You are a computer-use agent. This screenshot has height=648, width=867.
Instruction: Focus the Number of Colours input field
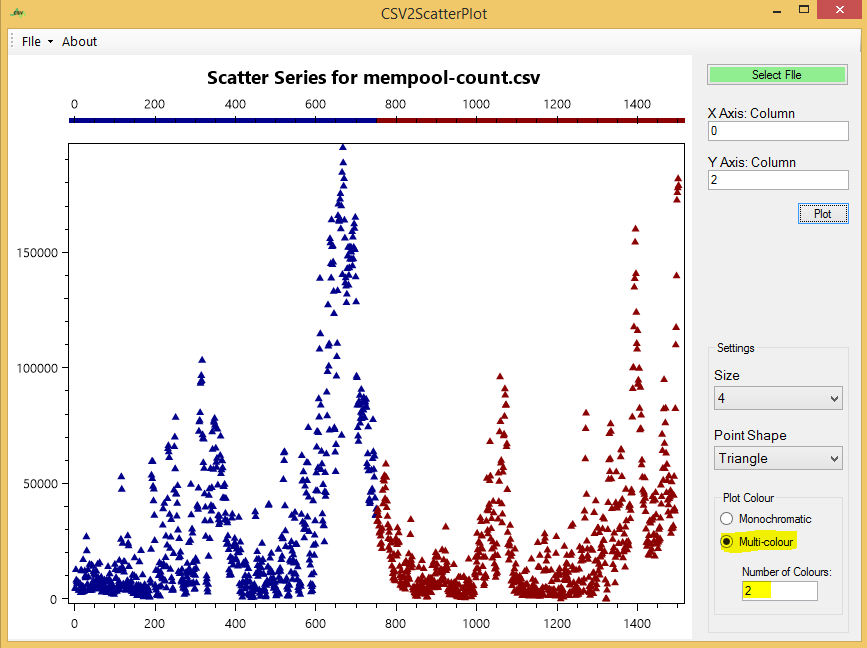tap(780, 590)
